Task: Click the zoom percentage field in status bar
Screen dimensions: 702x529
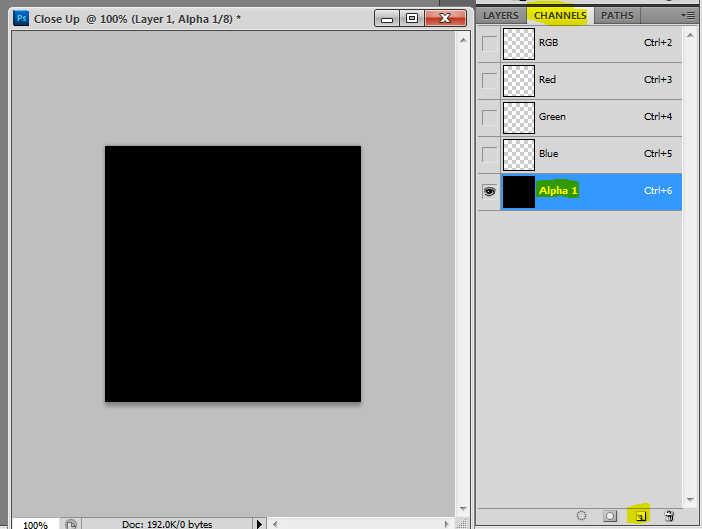Action: pyautogui.click(x=35, y=524)
